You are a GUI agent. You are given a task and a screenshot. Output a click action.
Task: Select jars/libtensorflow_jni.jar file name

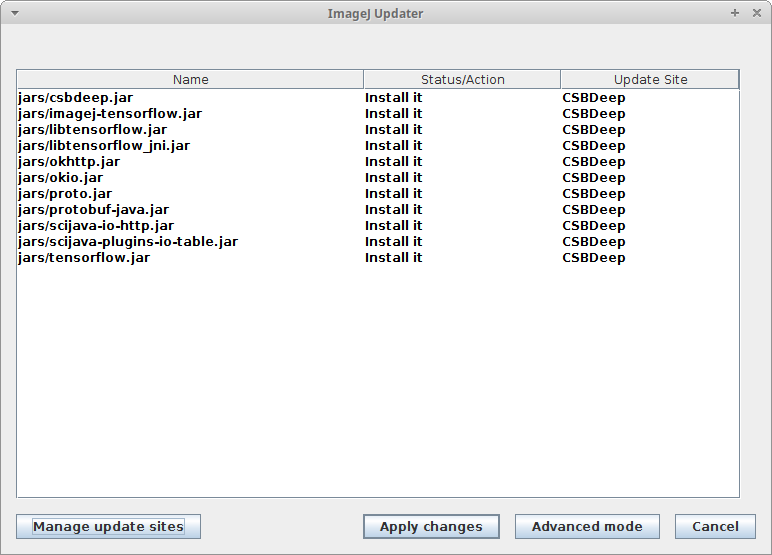[104, 146]
